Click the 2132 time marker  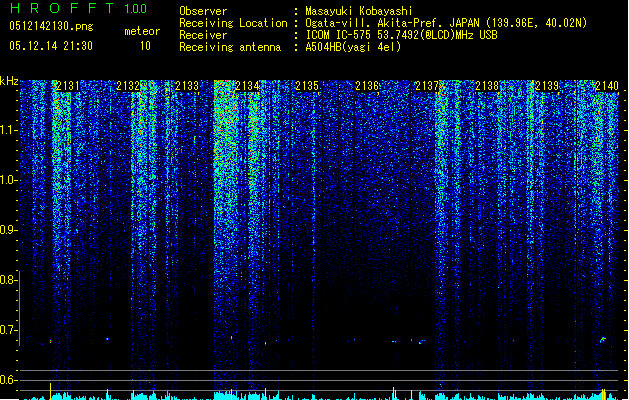point(128,86)
